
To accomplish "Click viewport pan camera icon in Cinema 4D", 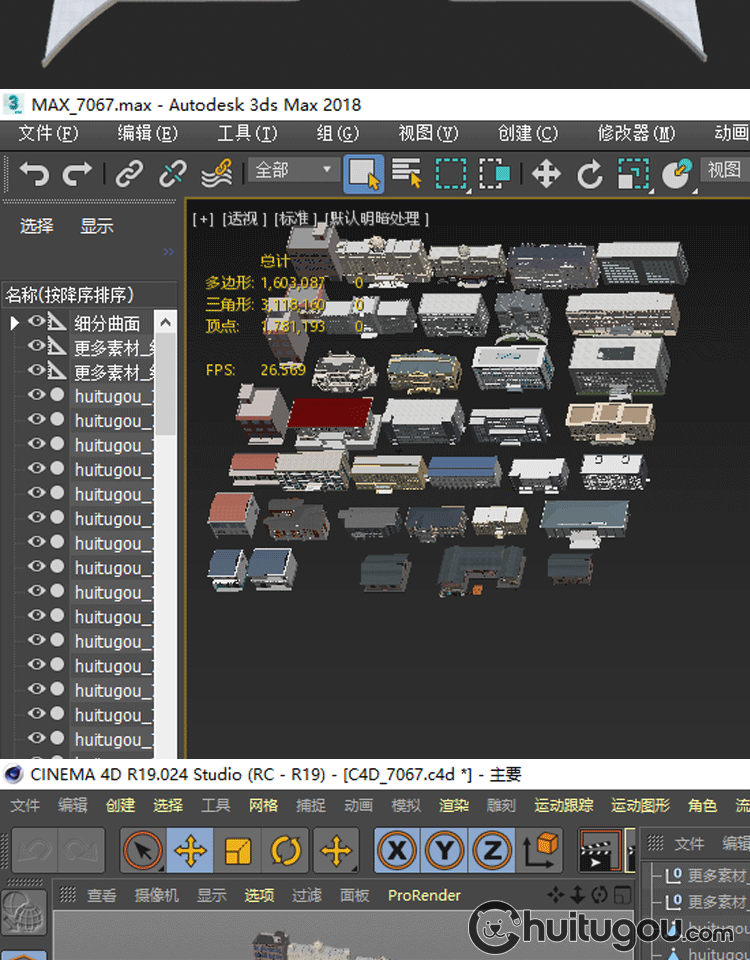I will [x=556, y=895].
